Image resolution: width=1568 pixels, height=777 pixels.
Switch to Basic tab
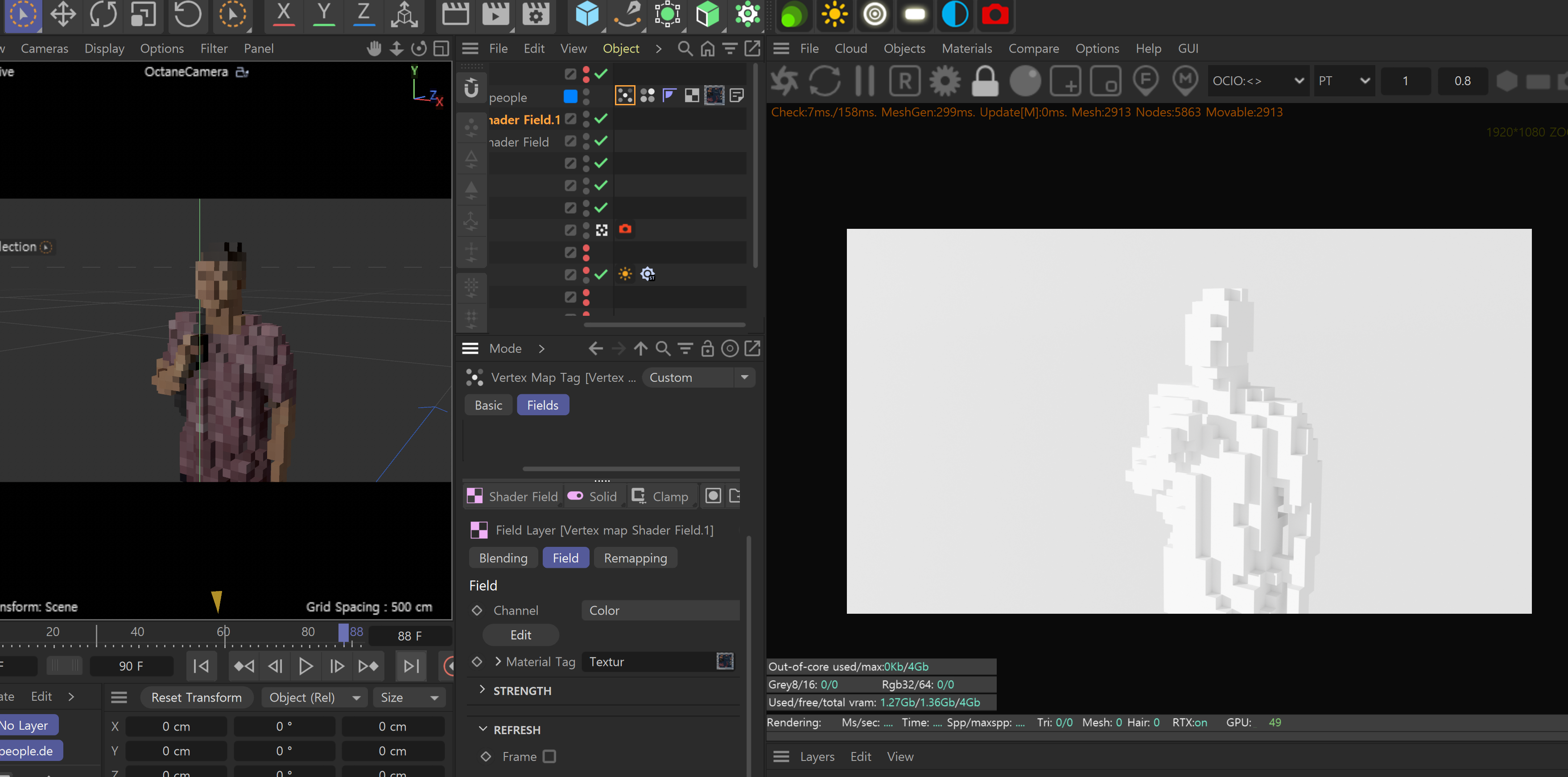pyautogui.click(x=488, y=405)
